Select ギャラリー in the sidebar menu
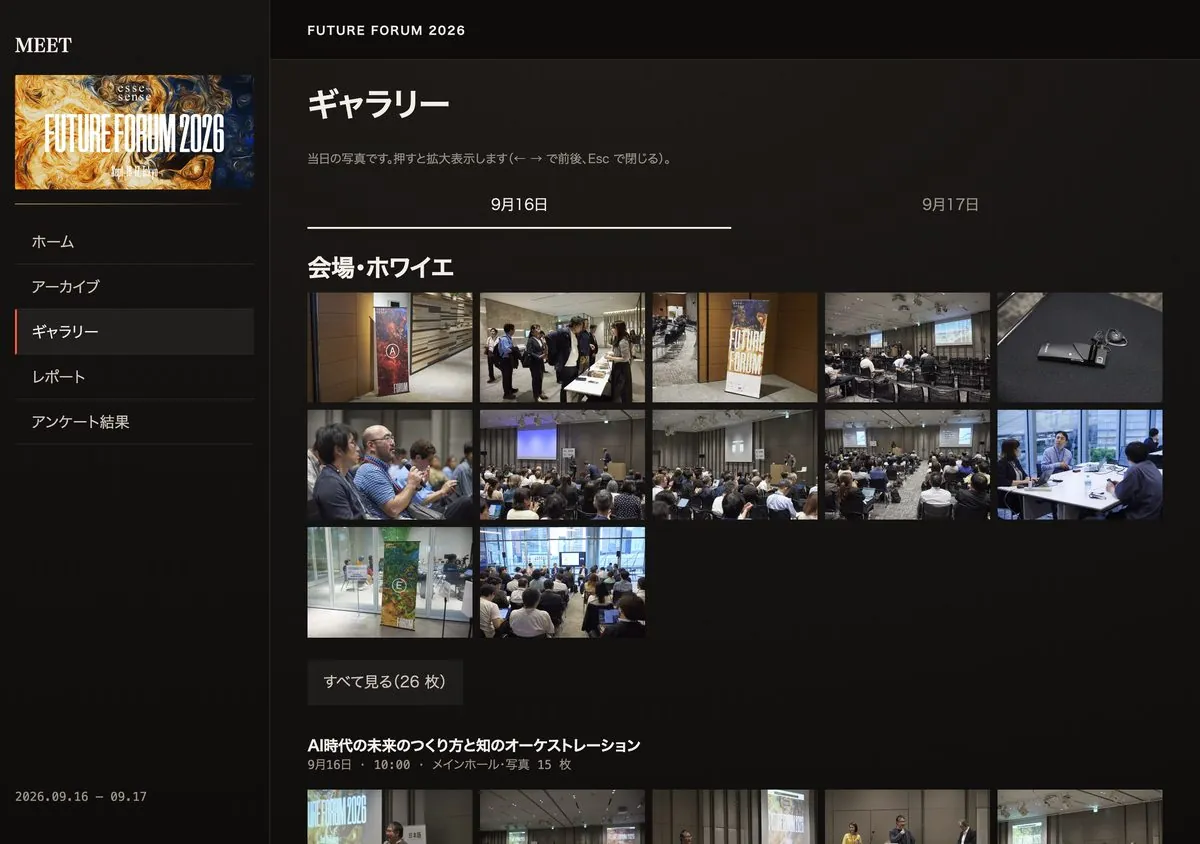Screen dimensions: 1200x844 [x=134, y=332]
